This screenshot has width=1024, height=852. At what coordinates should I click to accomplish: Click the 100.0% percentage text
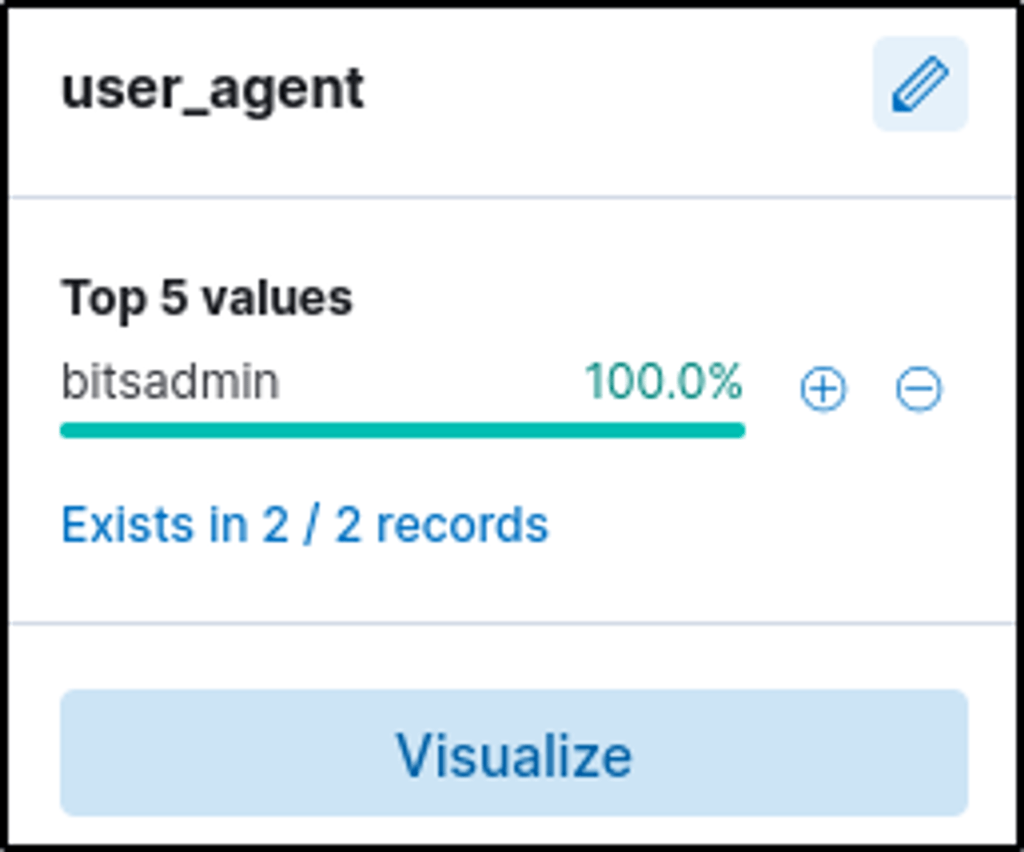(663, 382)
